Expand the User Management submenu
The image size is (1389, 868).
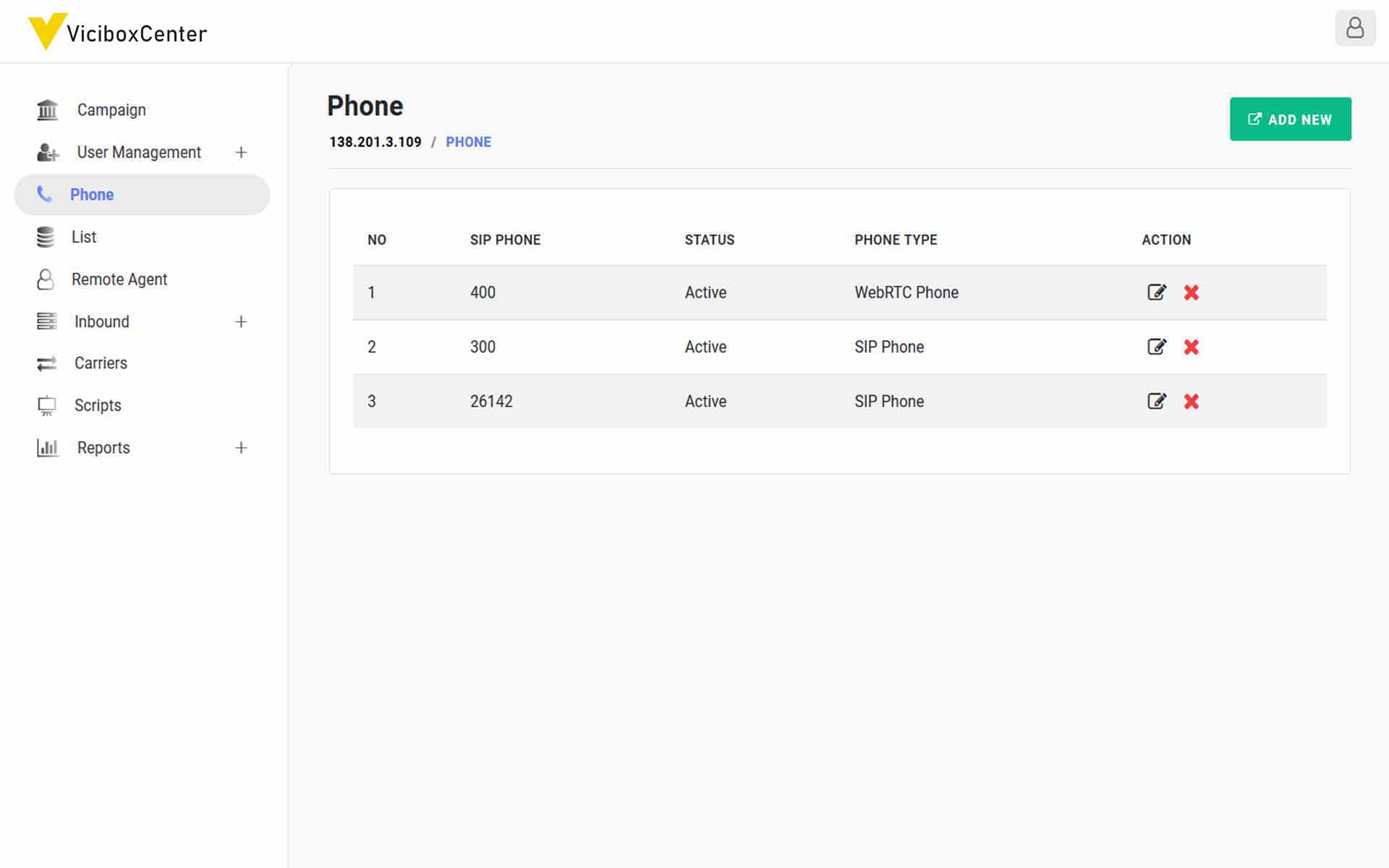[241, 152]
